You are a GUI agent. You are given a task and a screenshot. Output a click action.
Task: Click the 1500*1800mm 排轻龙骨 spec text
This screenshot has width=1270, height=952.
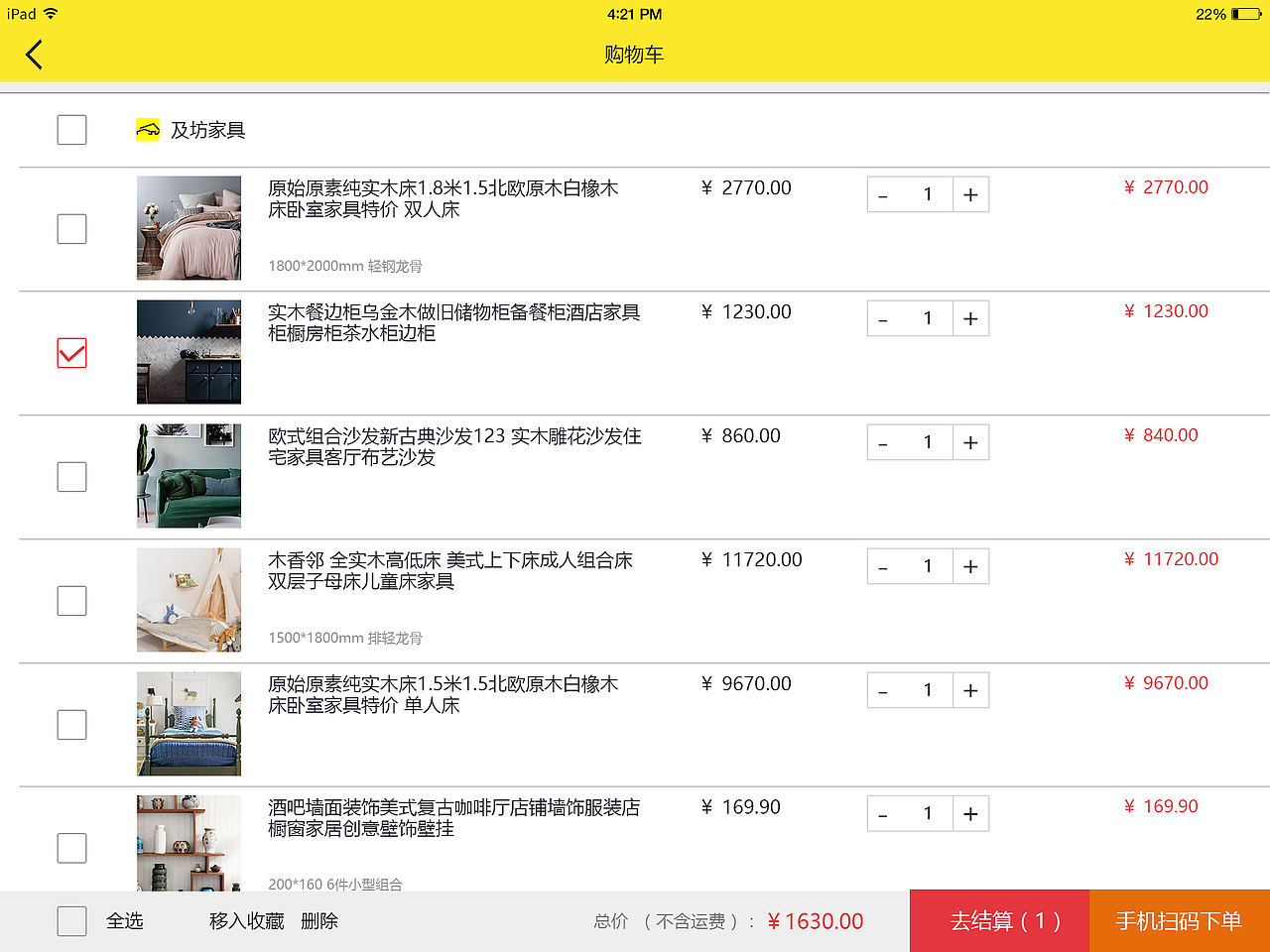(345, 638)
